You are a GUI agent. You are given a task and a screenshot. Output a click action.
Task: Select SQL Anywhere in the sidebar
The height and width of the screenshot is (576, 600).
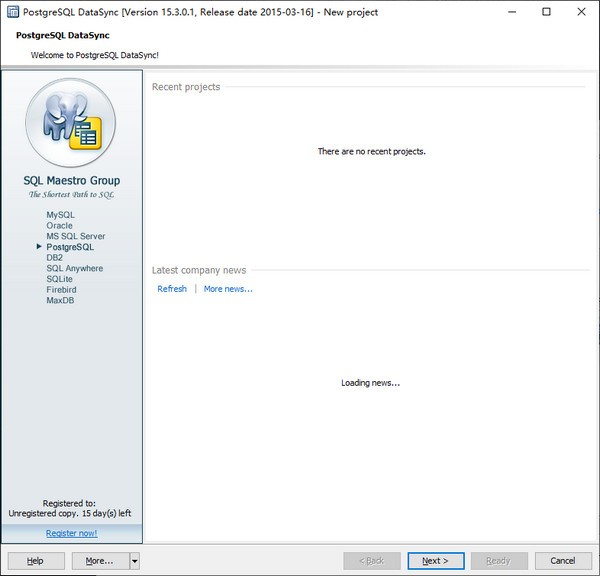[x=74, y=269]
